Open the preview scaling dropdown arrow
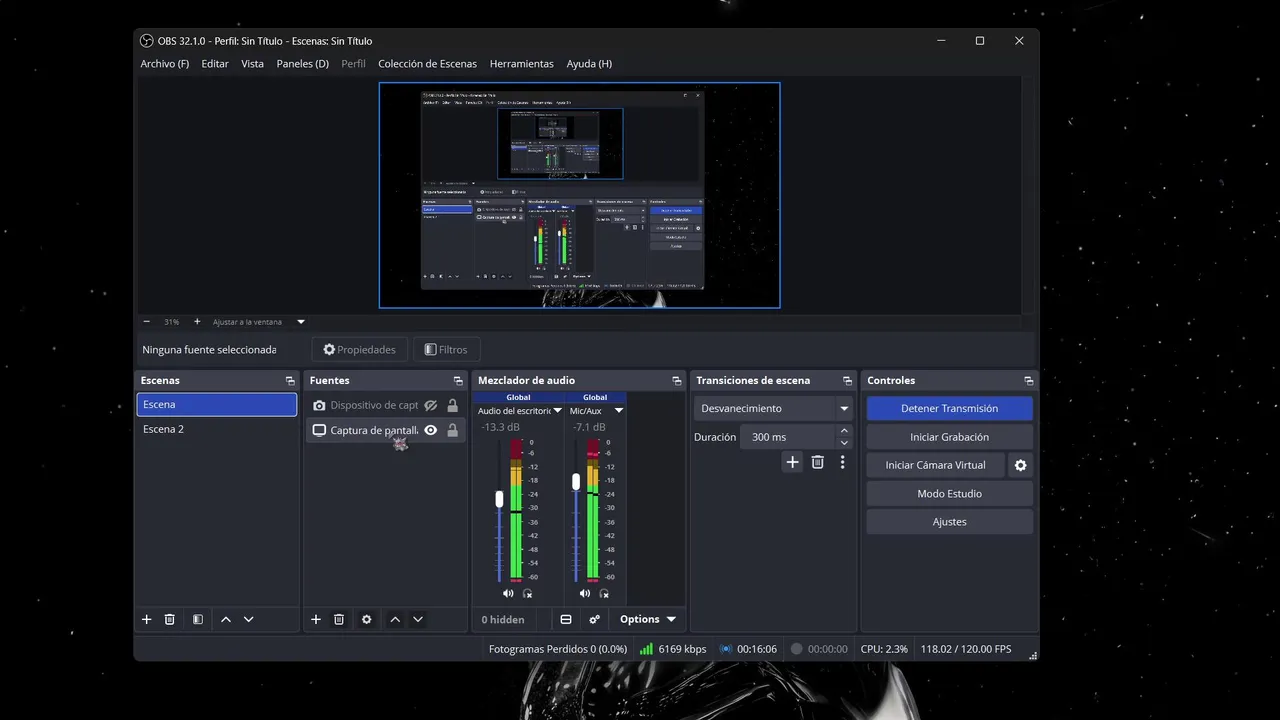The image size is (1280, 720). click(301, 322)
